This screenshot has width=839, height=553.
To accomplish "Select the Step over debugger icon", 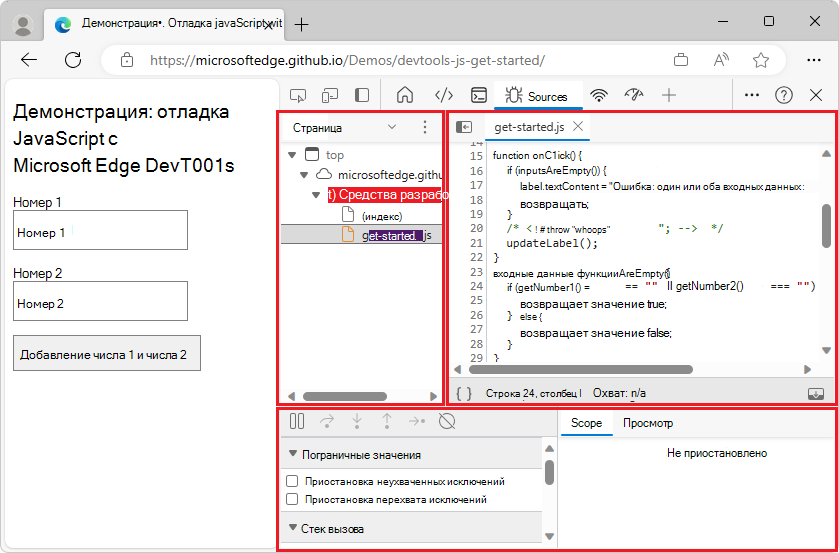I will 326,421.
